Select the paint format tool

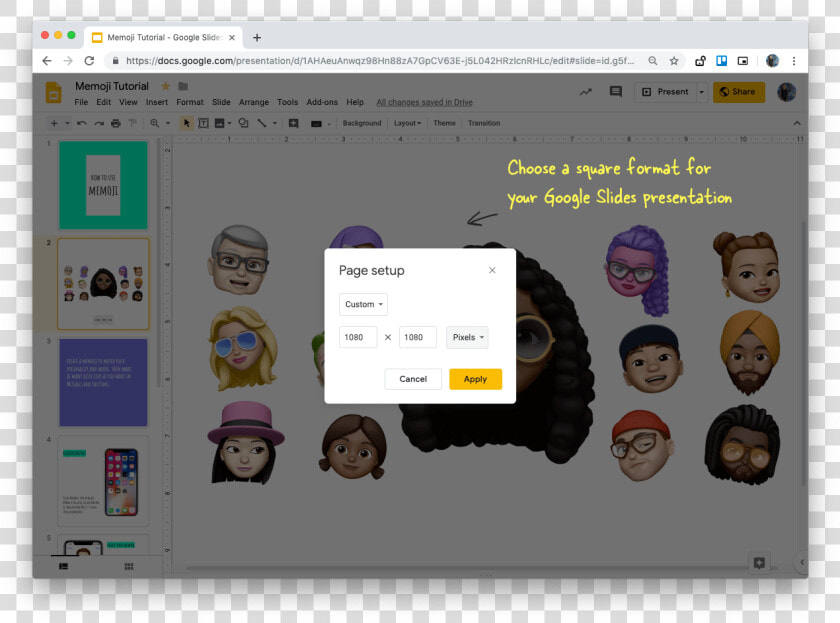[133, 123]
